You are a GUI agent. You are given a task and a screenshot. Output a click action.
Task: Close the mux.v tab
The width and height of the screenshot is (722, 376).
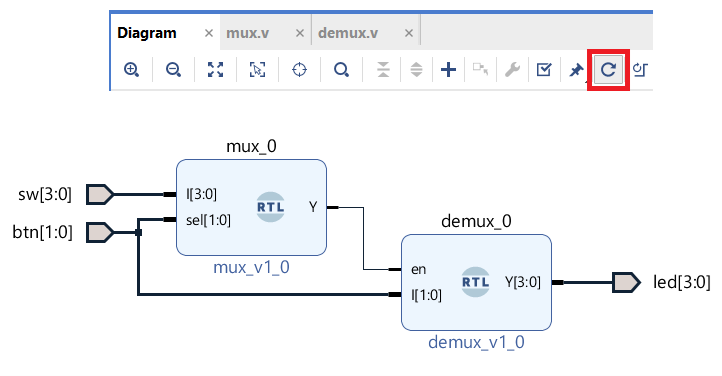click(x=300, y=33)
